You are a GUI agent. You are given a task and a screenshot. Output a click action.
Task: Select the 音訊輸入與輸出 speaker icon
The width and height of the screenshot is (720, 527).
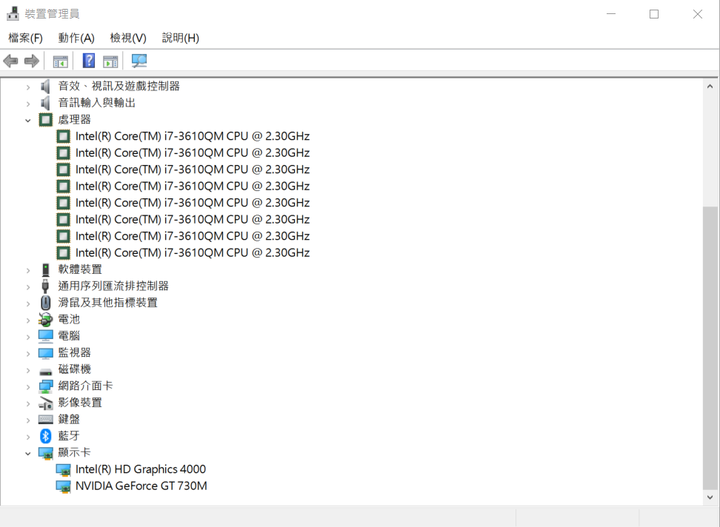click(x=45, y=103)
